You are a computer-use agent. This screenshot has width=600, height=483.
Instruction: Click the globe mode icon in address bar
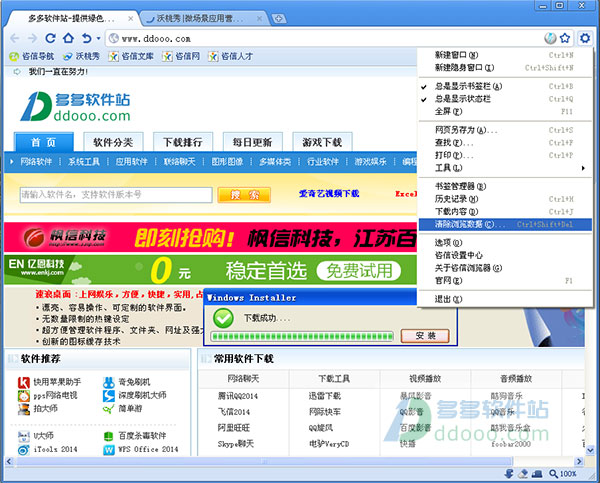click(550, 38)
